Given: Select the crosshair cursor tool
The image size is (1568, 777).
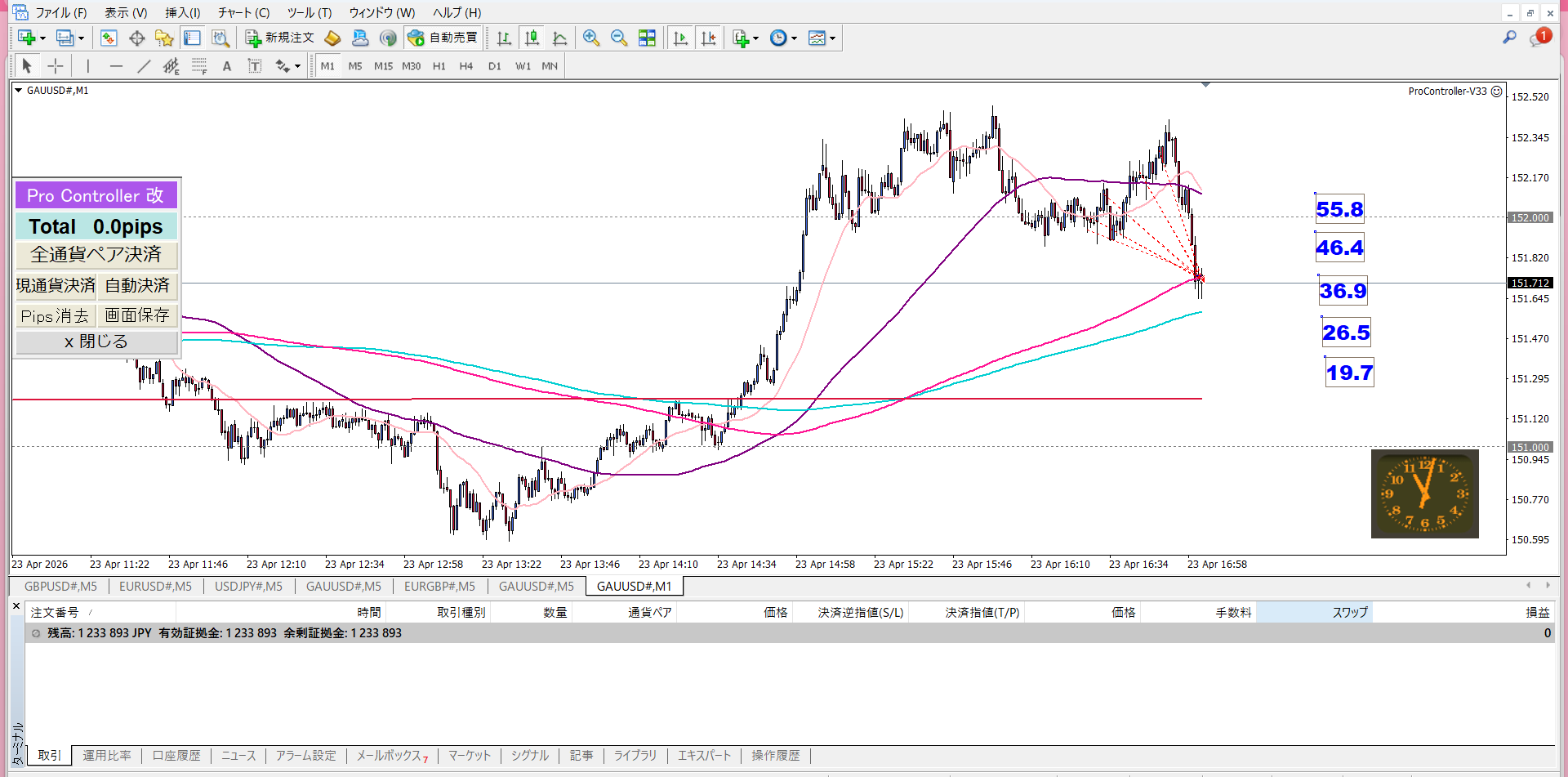Looking at the screenshot, I should [56, 66].
